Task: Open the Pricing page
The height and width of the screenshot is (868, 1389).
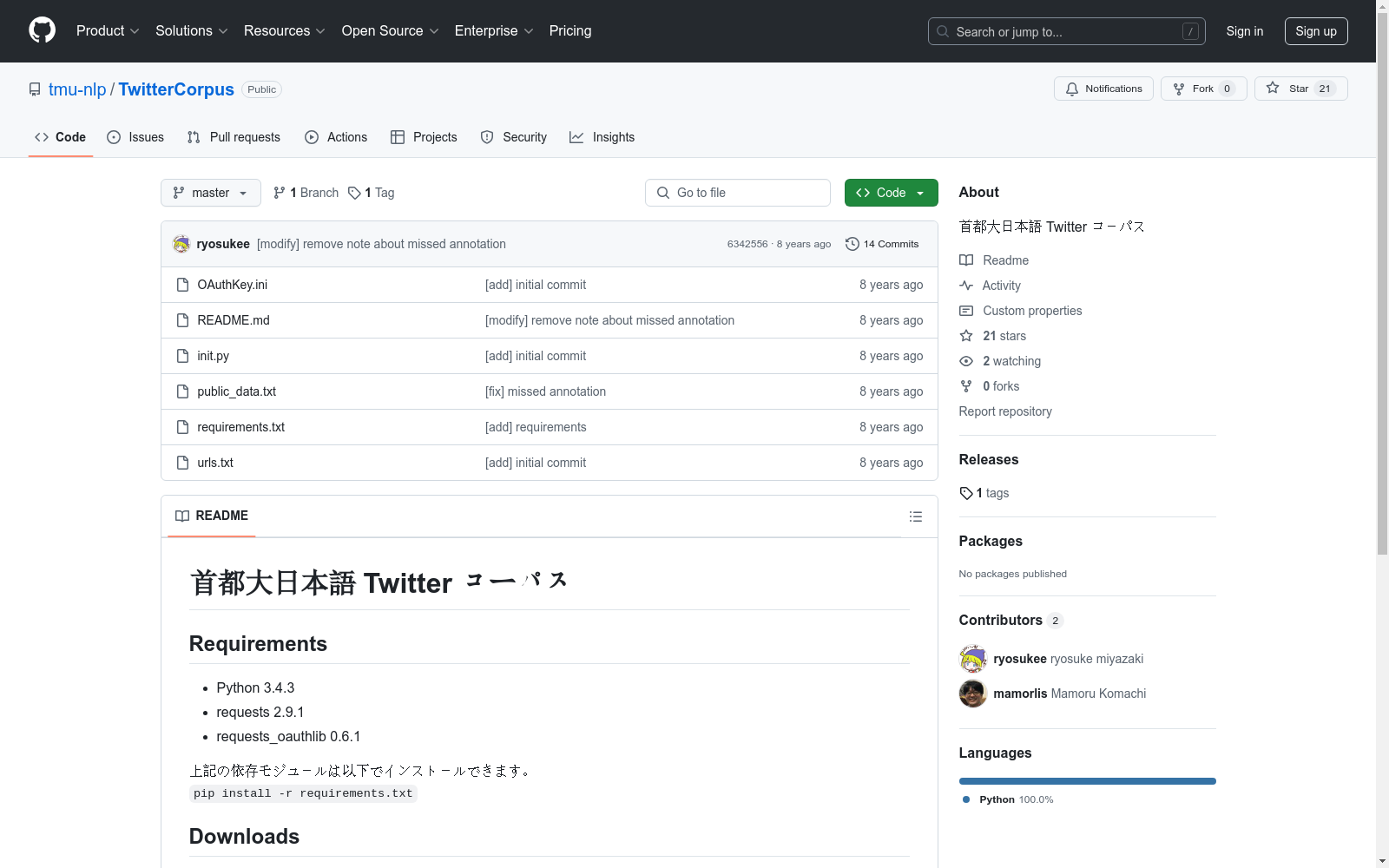Action: click(x=570, y=31)
